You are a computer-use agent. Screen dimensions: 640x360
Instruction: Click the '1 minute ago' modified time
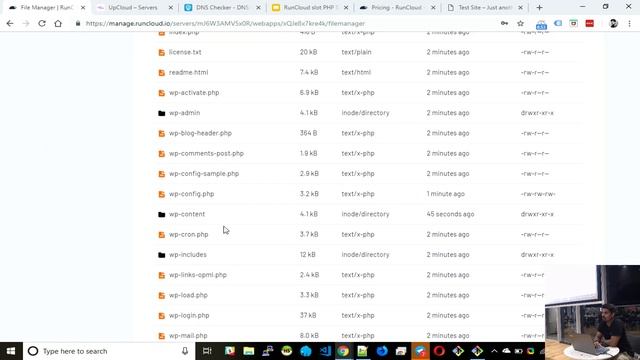(x=446, y=194)
